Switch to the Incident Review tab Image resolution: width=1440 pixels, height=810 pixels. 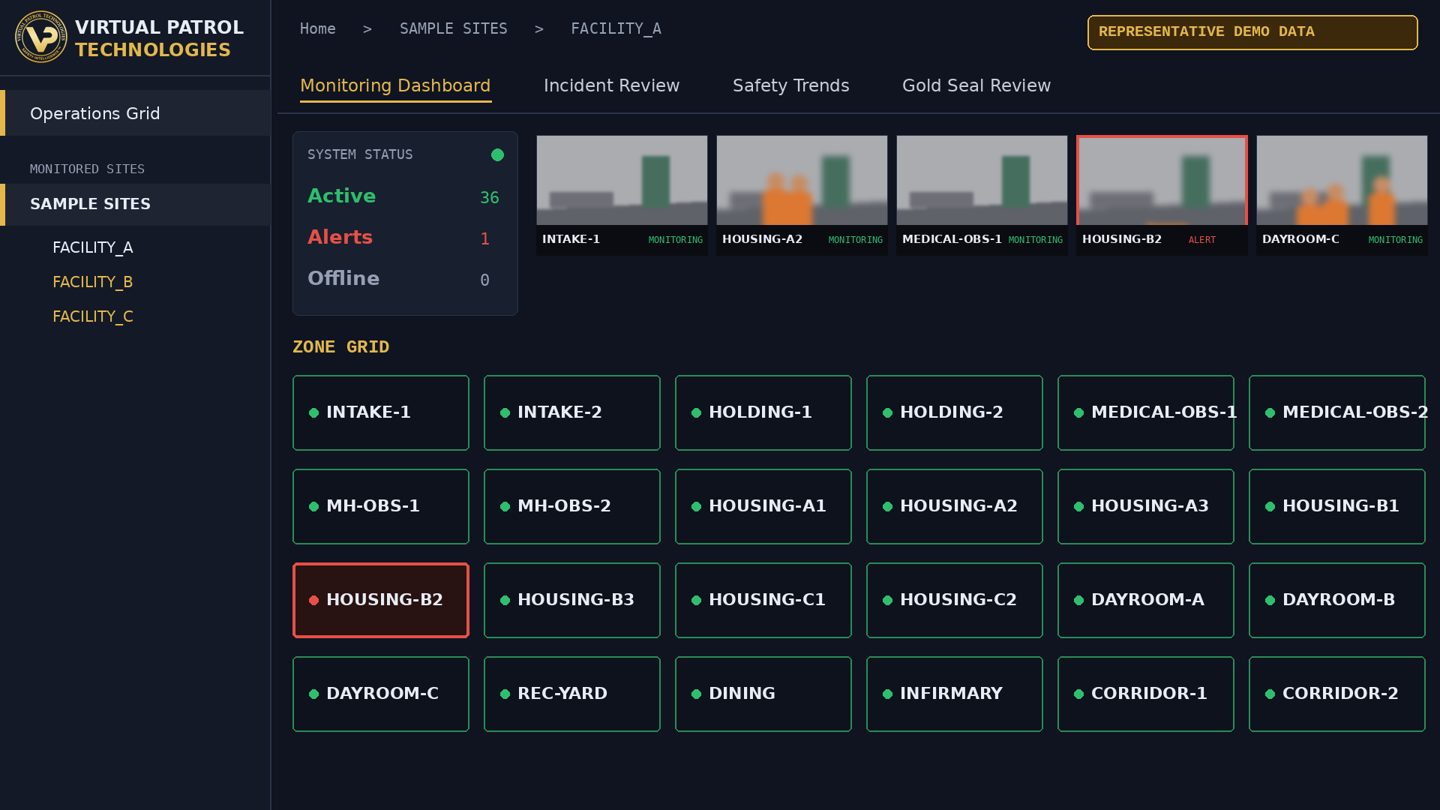tap(612, 86)
